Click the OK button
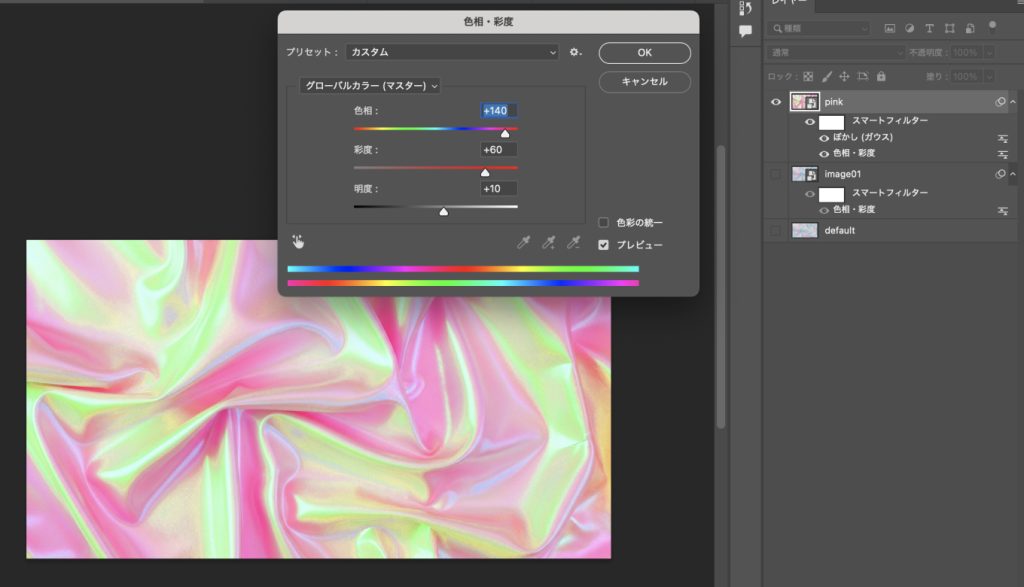This screenshot has width=1024, height=587. [x=644, y=53]
